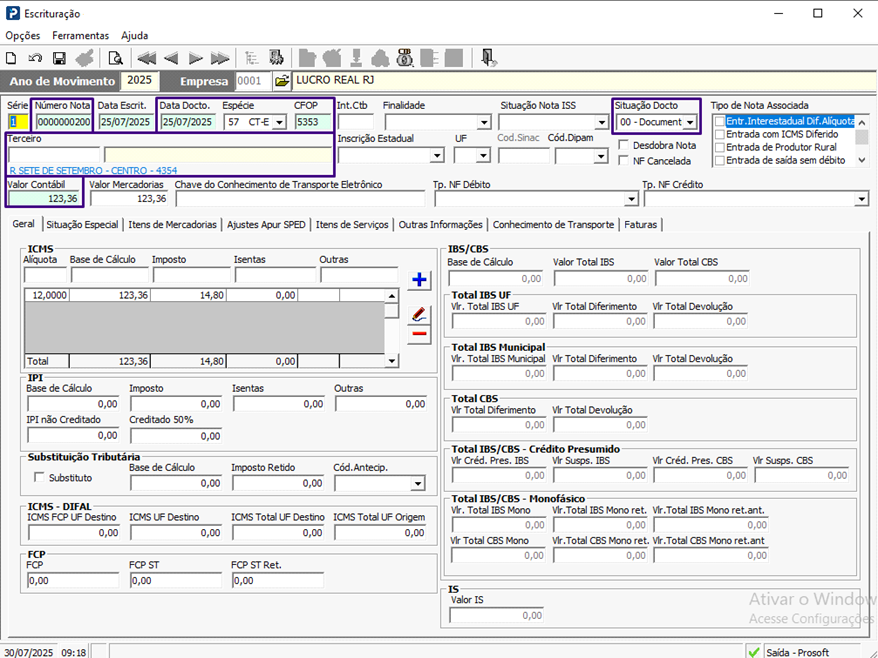Click the New document toolbar icon
The width and height of the screenshot is (878, 658).
(11, 58)
